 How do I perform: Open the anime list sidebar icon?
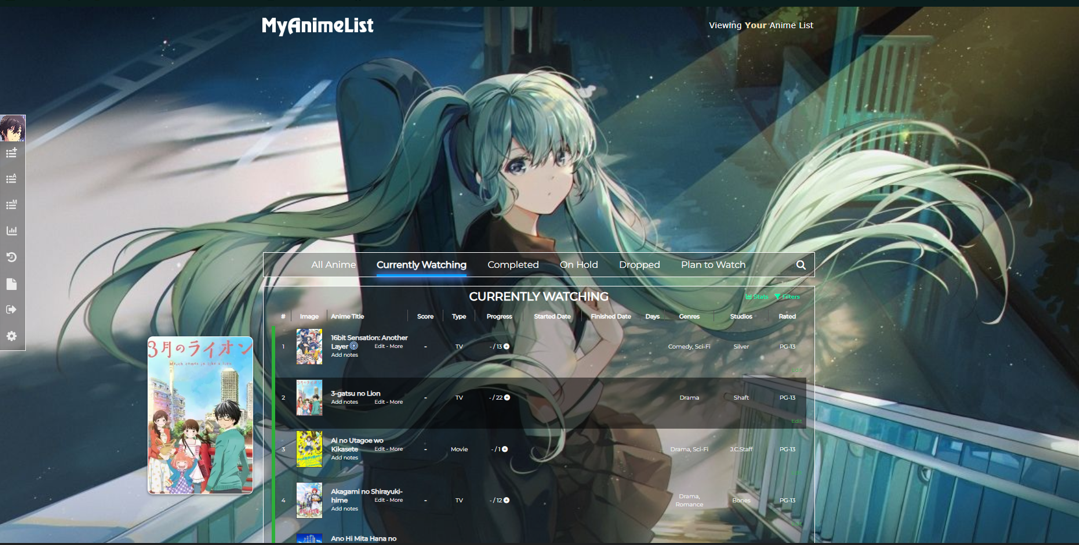click(12, 179)
